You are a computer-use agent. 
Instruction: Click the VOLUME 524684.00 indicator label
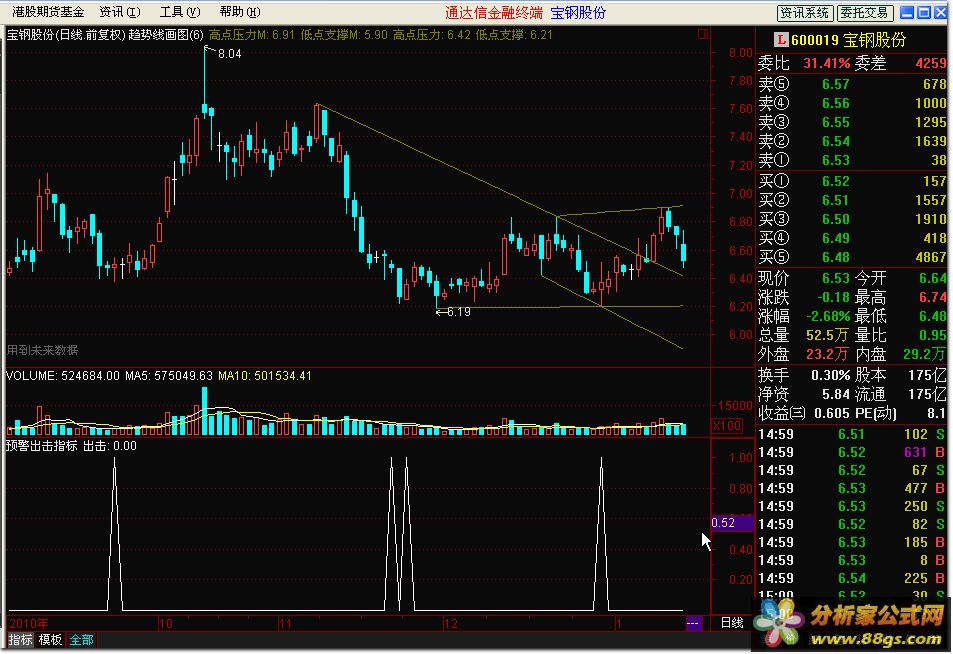pyautogui.click(x=63, y=376)
